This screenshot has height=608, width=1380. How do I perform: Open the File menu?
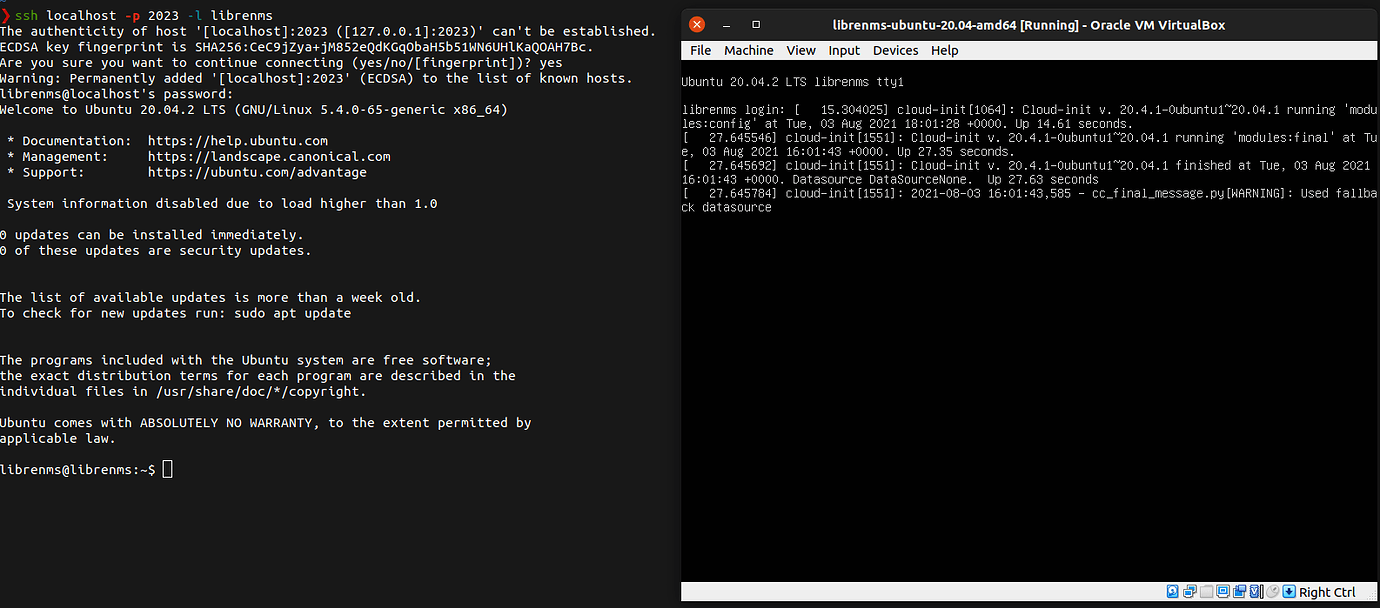(700, 50)
